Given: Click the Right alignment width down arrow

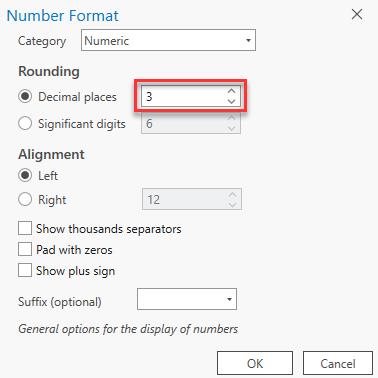Looking at the screenshot, I should pyautogui.click(x=233, y=204).
